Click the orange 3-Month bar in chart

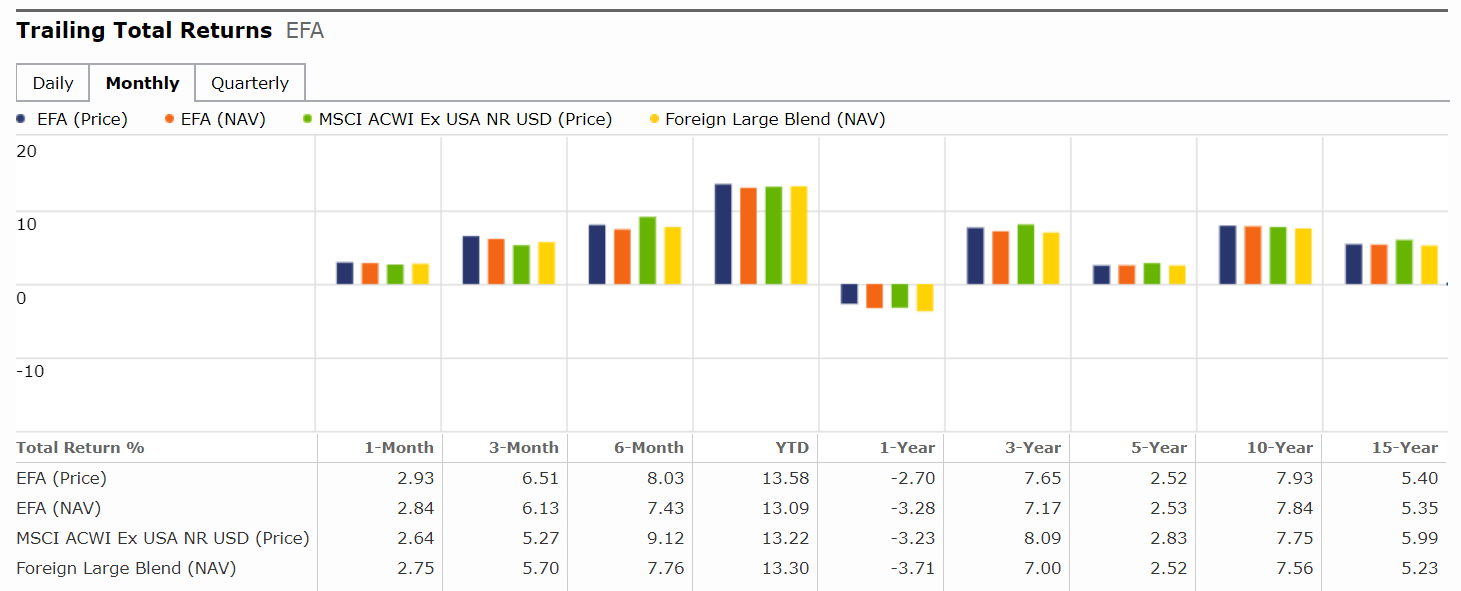click(496, 262)
